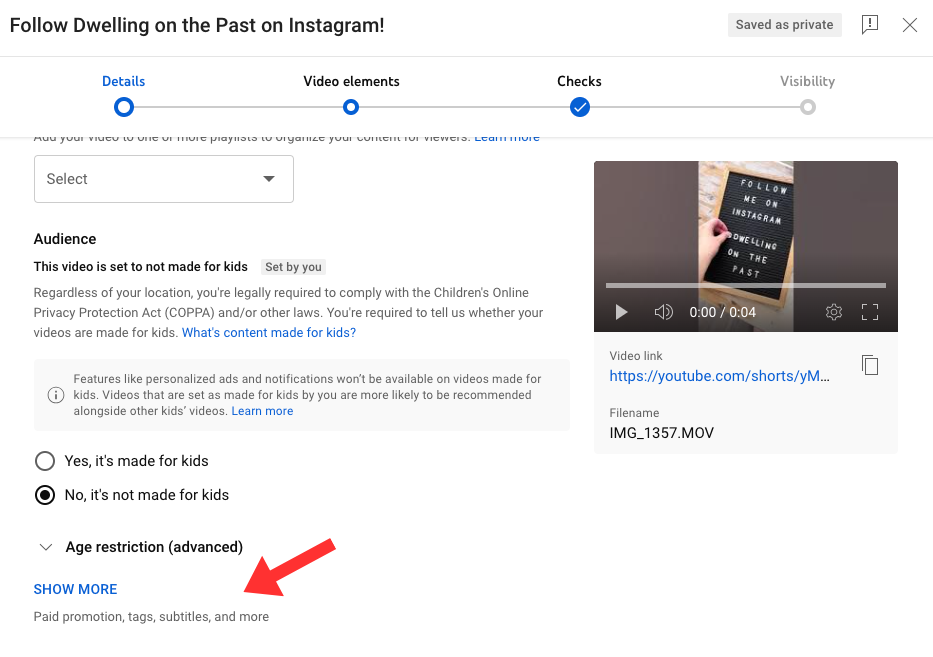
Task: Click SHOW MORE to reveal options
Action: [x=76, y=589]
